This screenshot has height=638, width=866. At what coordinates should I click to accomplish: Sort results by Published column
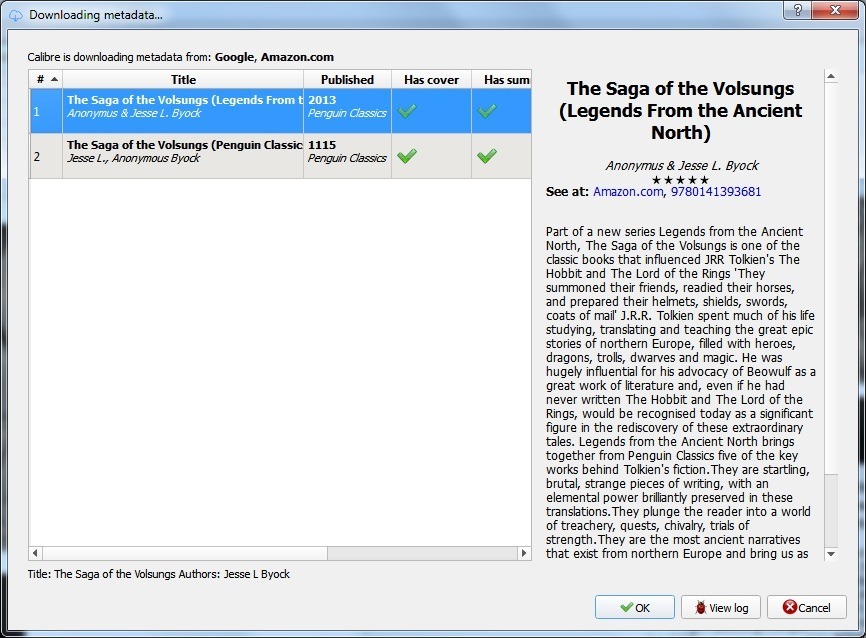(x=347, y=79)
